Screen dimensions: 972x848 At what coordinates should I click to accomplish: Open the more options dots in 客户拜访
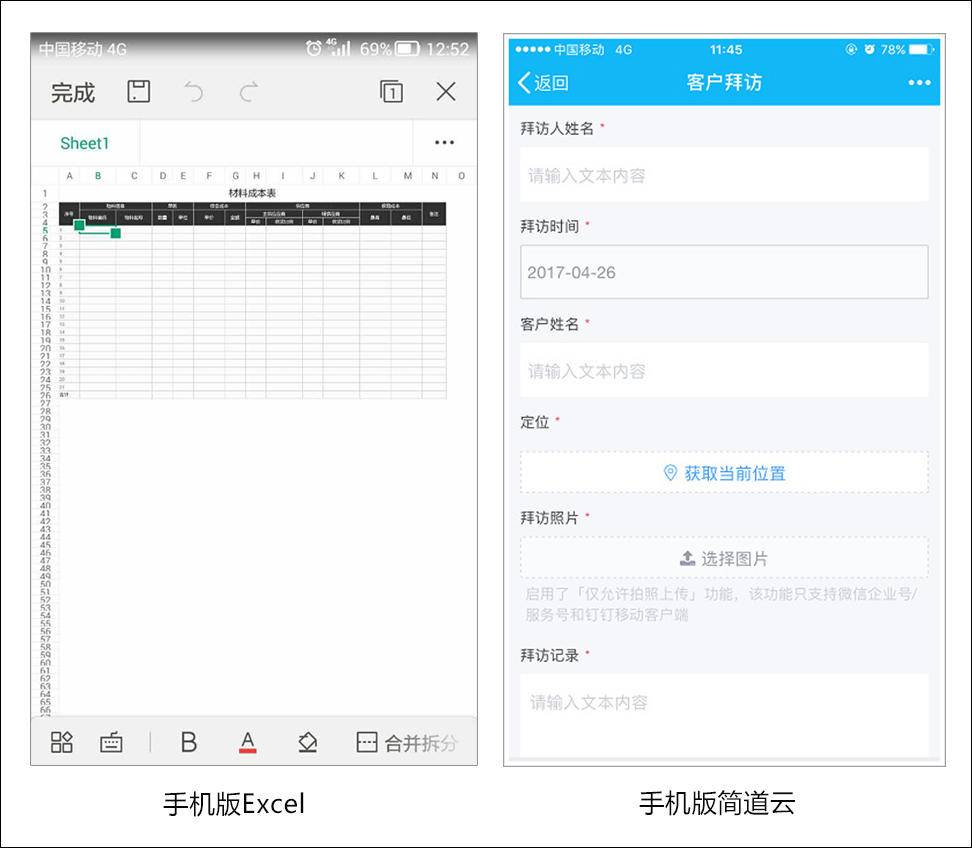click(919, 82)
